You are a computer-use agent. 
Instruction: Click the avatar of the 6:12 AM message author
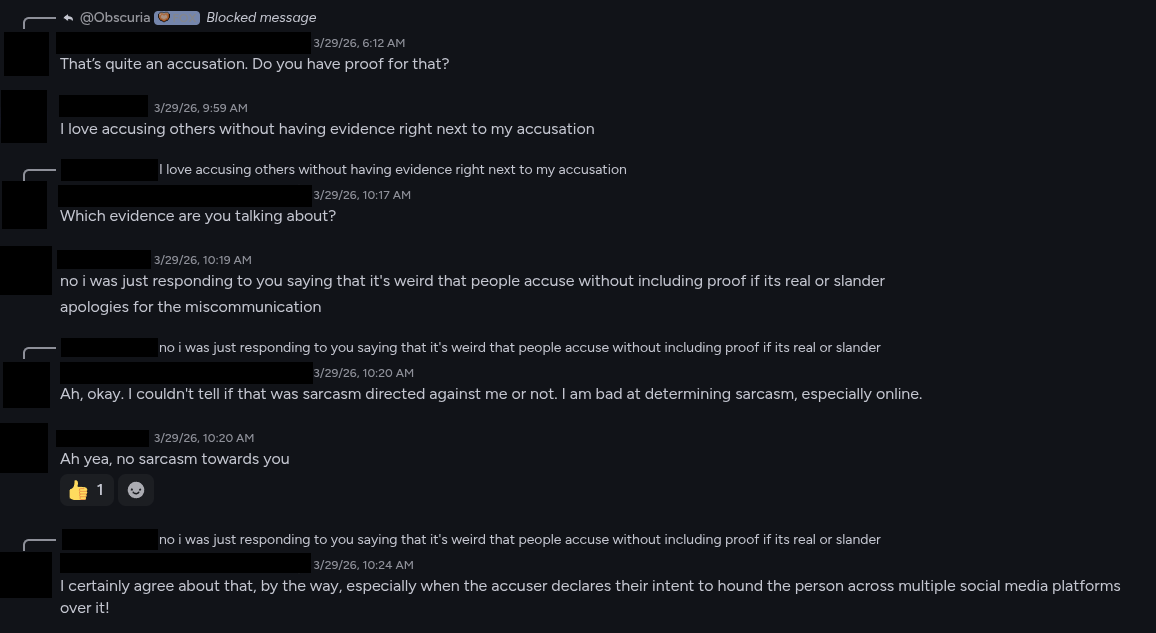coord(26,54)
